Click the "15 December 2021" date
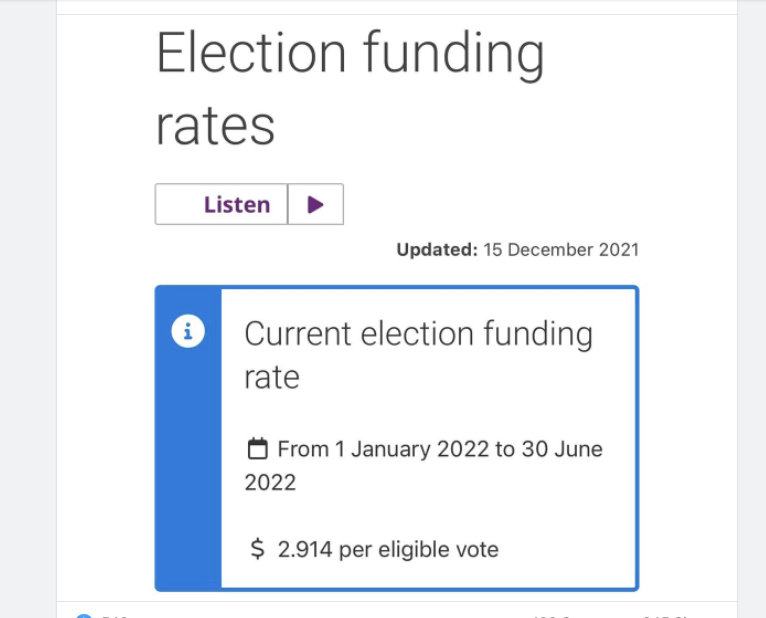 561,250
